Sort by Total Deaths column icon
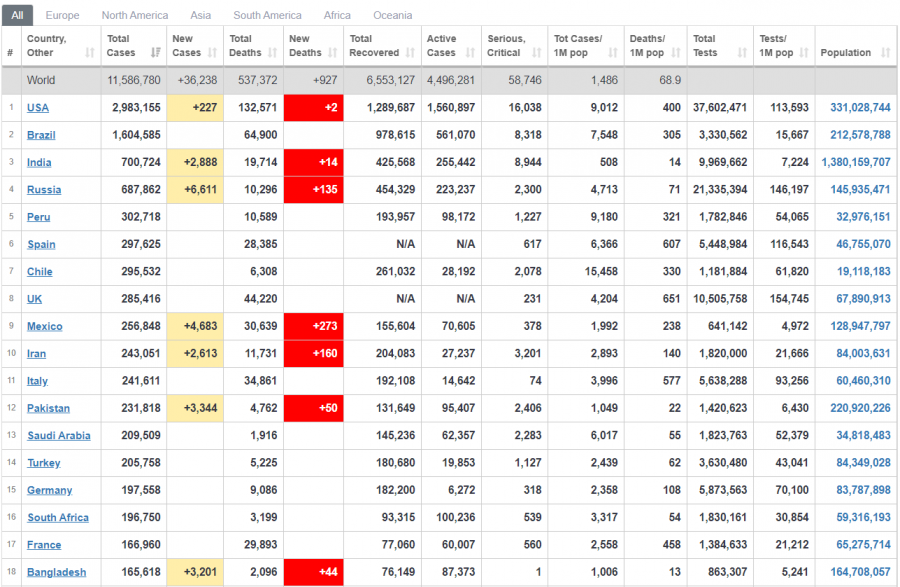900x587 pixels. click(x=272, y=53)
